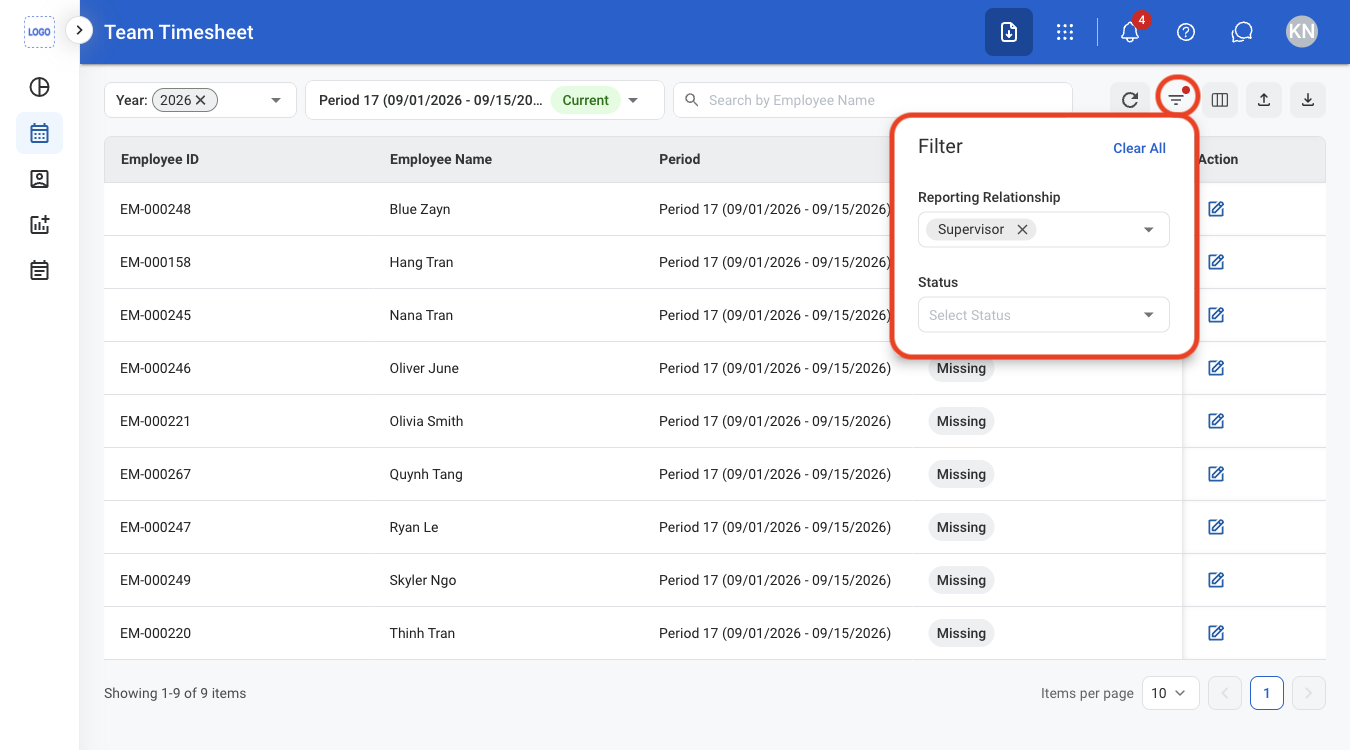
Task: Open the dashboard pie chart sidebar icon
Action: [x=39, y=87]
